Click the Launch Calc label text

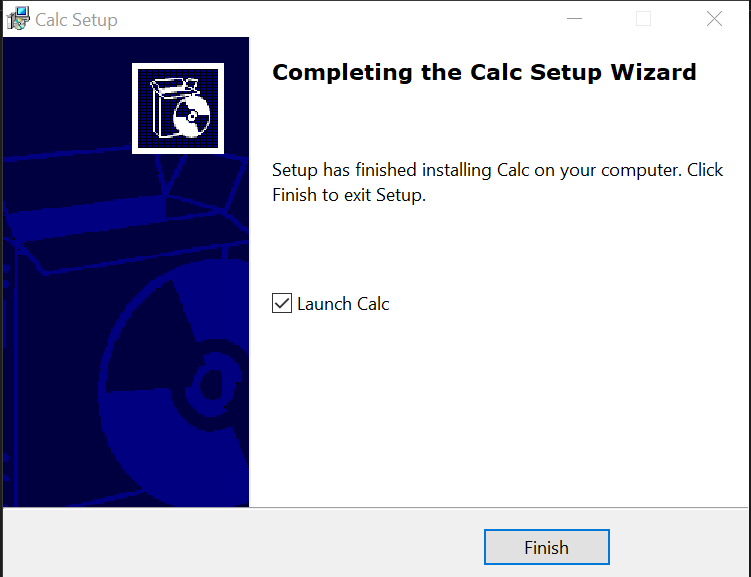(x=343, y=304)
